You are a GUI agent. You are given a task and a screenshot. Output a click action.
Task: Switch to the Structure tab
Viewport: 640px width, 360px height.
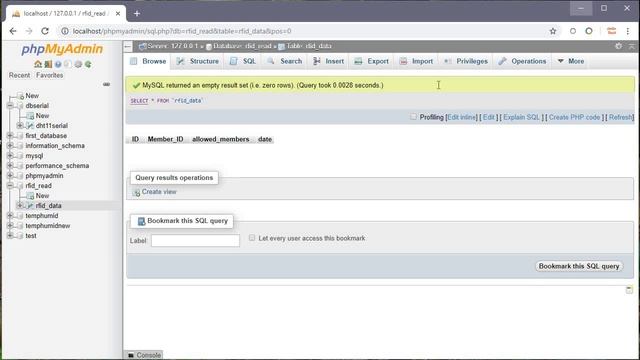tap(198, 61)
